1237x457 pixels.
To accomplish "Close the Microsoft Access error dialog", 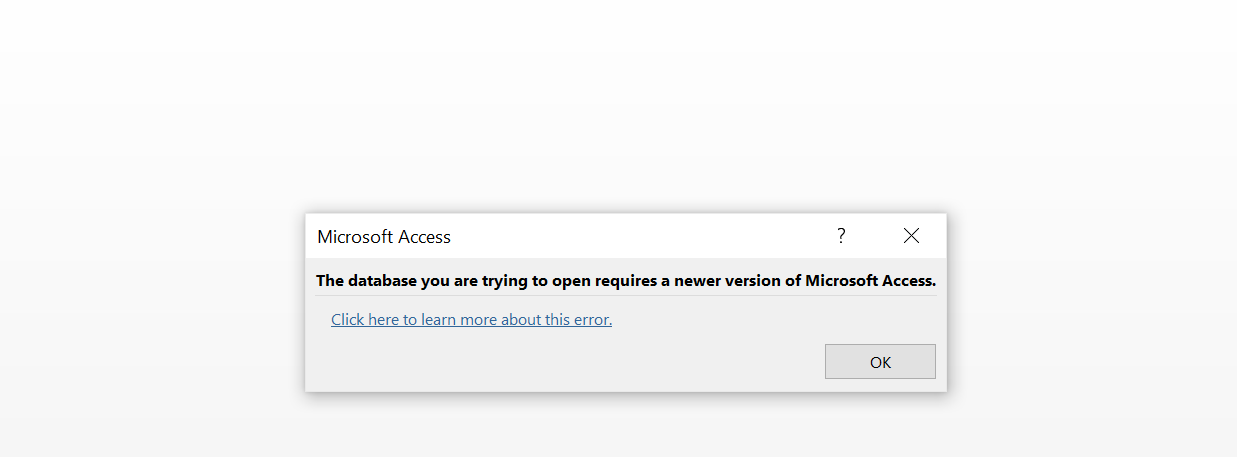I will click(911, 236).
